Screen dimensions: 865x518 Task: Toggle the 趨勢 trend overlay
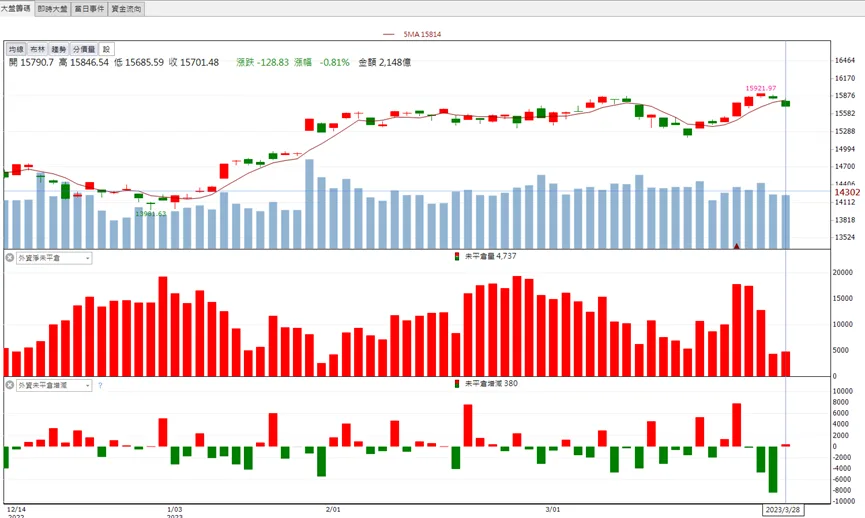coord(58,49)
